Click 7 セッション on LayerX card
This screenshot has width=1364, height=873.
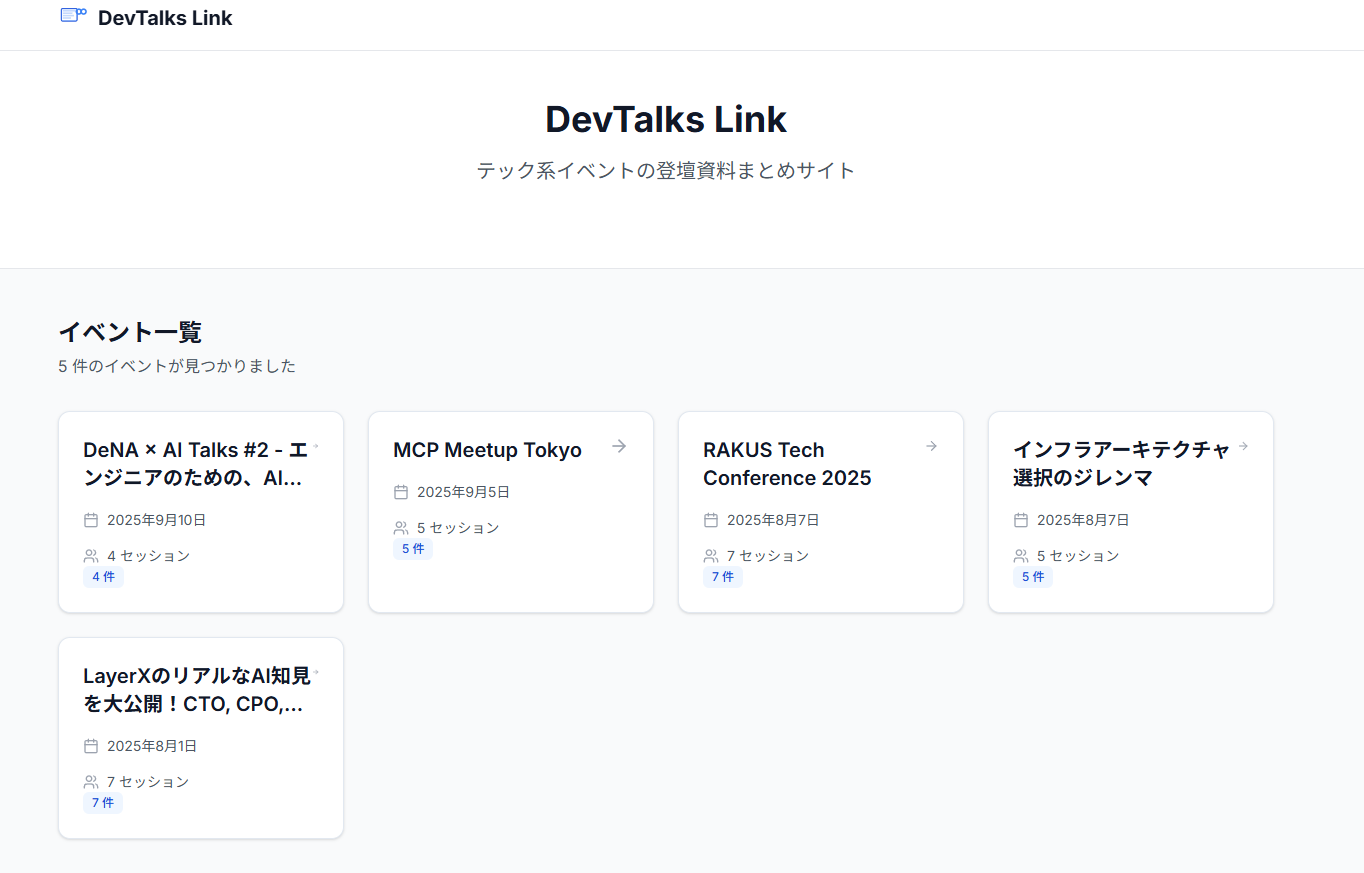click(148, 782)
